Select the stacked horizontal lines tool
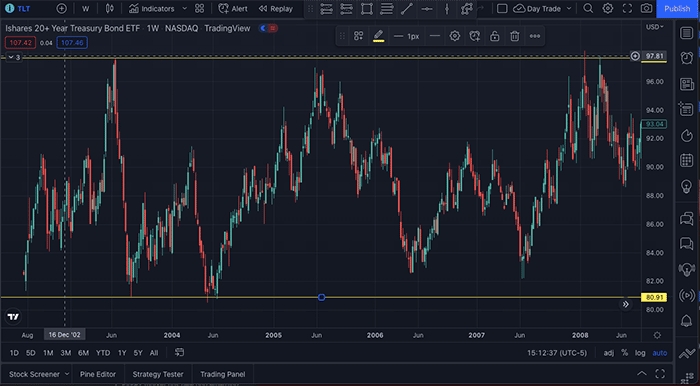Image resolution: width=700 pixels, height=386 pixels. [x=387, y=8]
